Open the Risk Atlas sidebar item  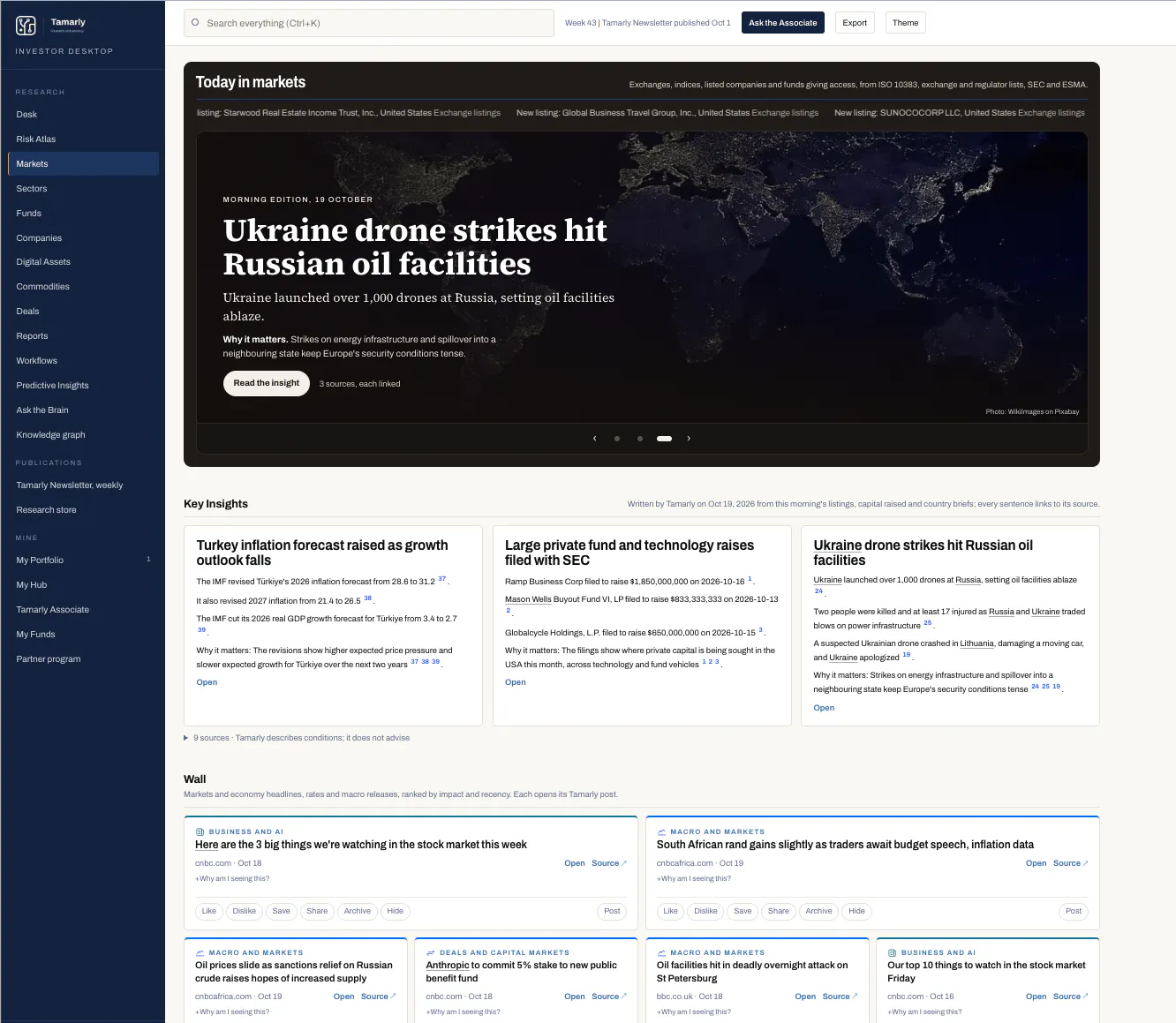pos(83,139)
